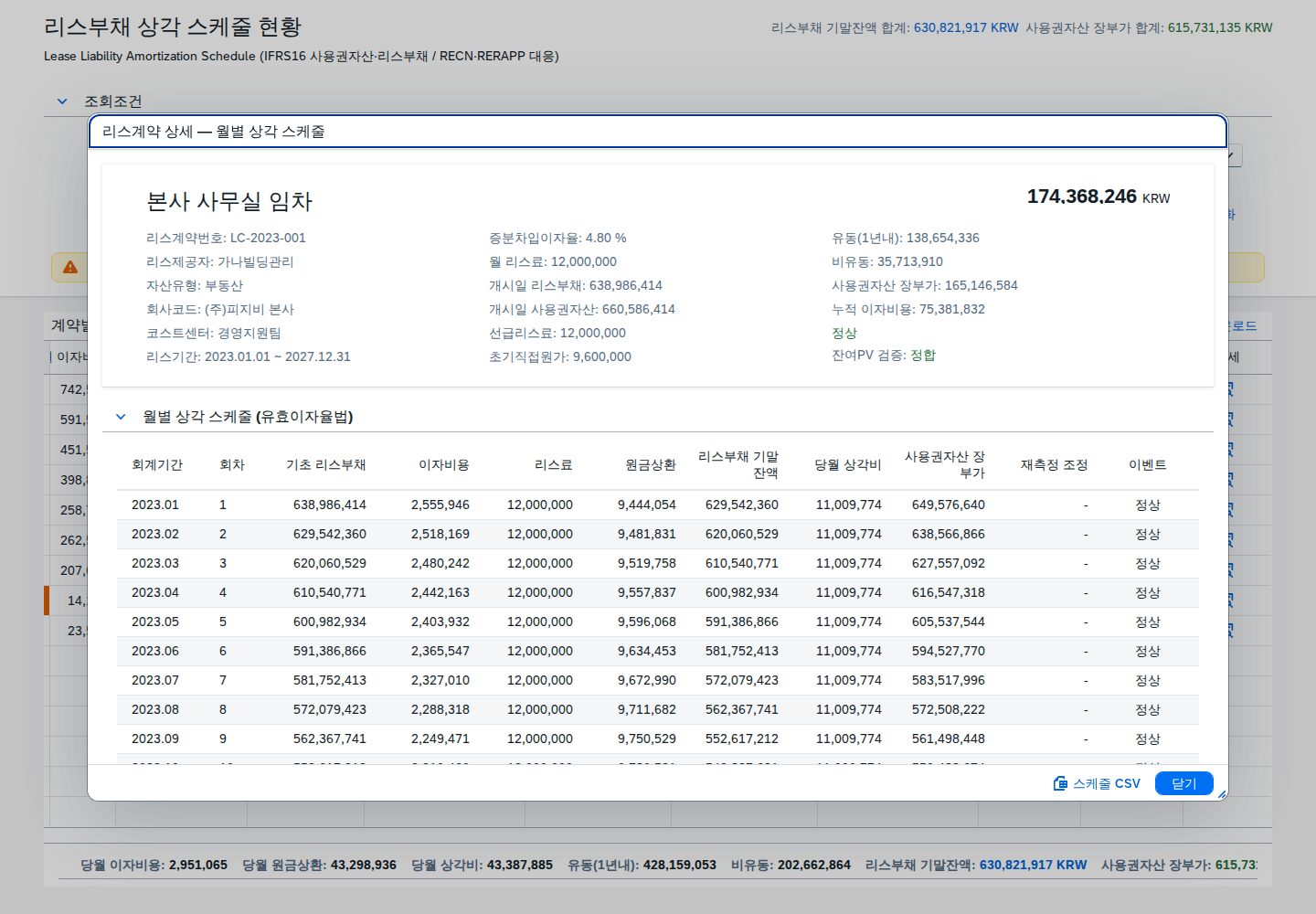Select the 2023.07 period cell
The width and height of the screenshot is (1316, 914).
[155, 680]
